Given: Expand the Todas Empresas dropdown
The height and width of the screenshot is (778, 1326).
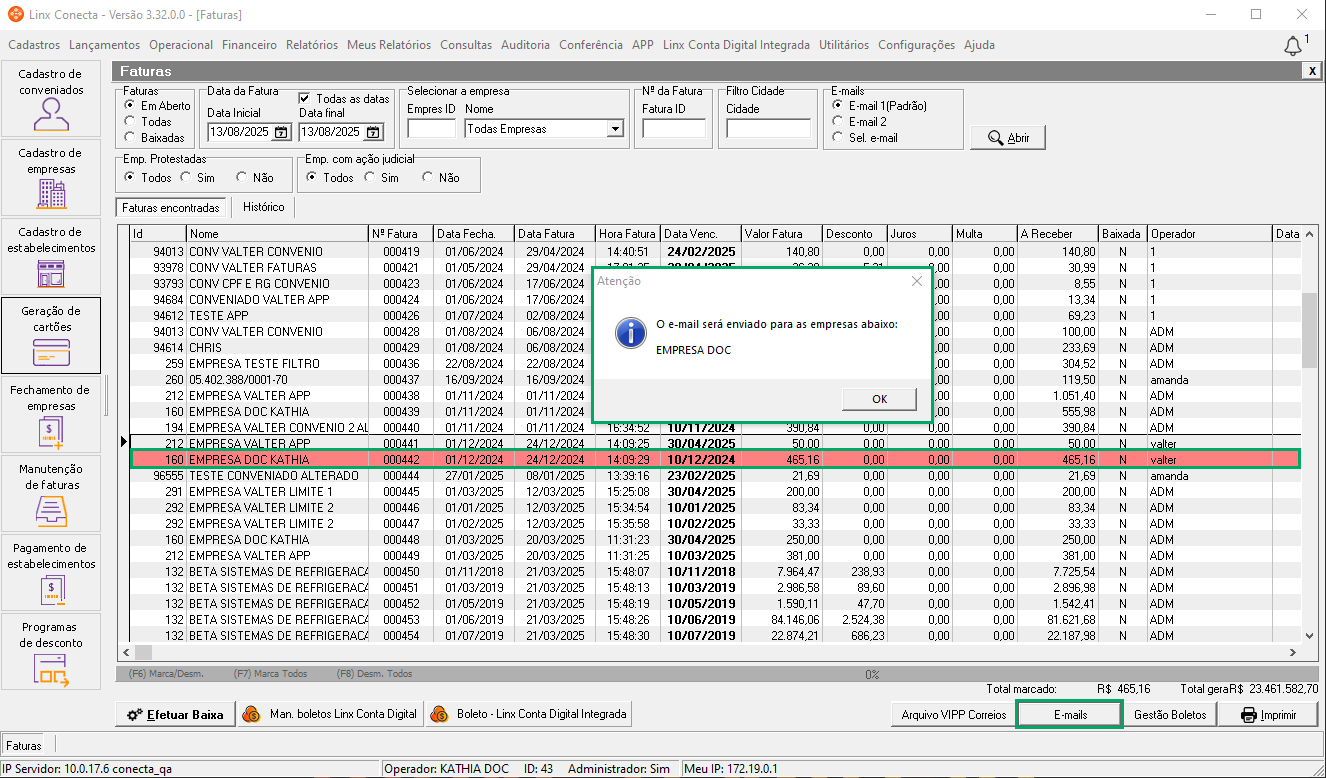Looking at the screenshot, I should click(x=615, y=129).
